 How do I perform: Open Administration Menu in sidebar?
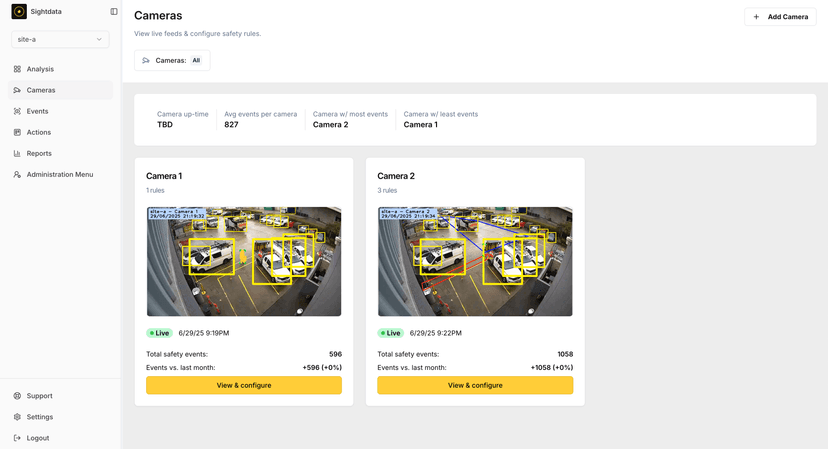[60, 175]
